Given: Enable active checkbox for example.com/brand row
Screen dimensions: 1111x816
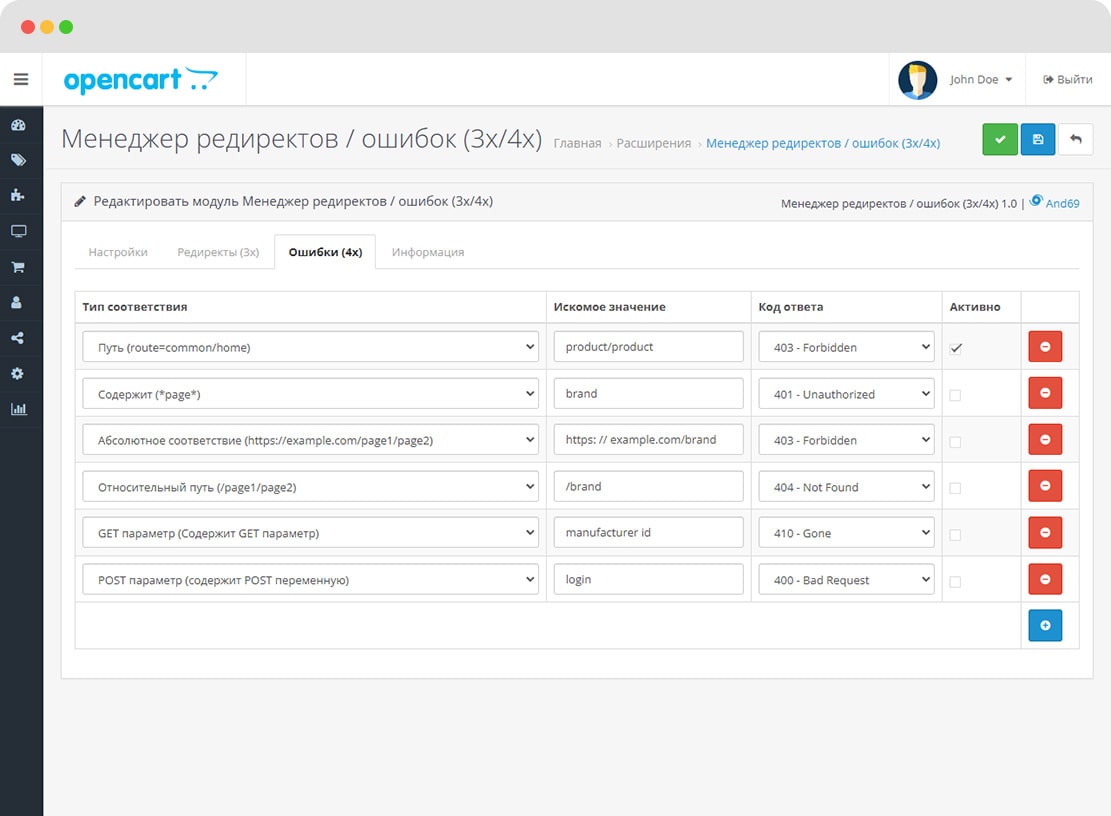Looking at the screenshot, I should pos(955,441).
